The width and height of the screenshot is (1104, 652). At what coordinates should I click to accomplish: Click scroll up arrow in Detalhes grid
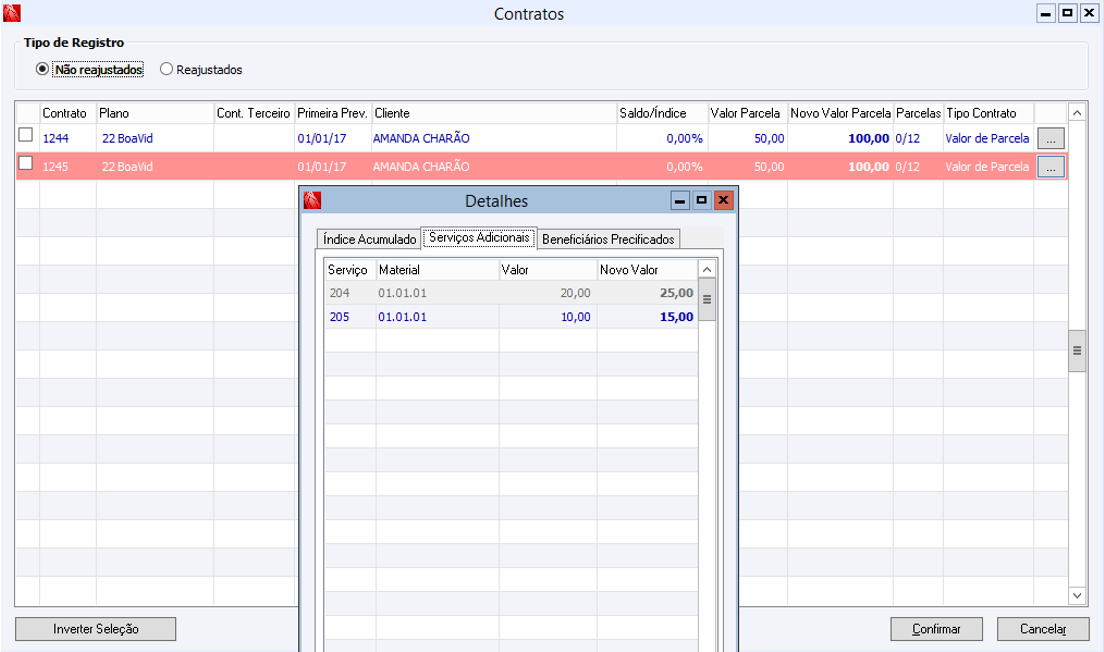(707, 269)
